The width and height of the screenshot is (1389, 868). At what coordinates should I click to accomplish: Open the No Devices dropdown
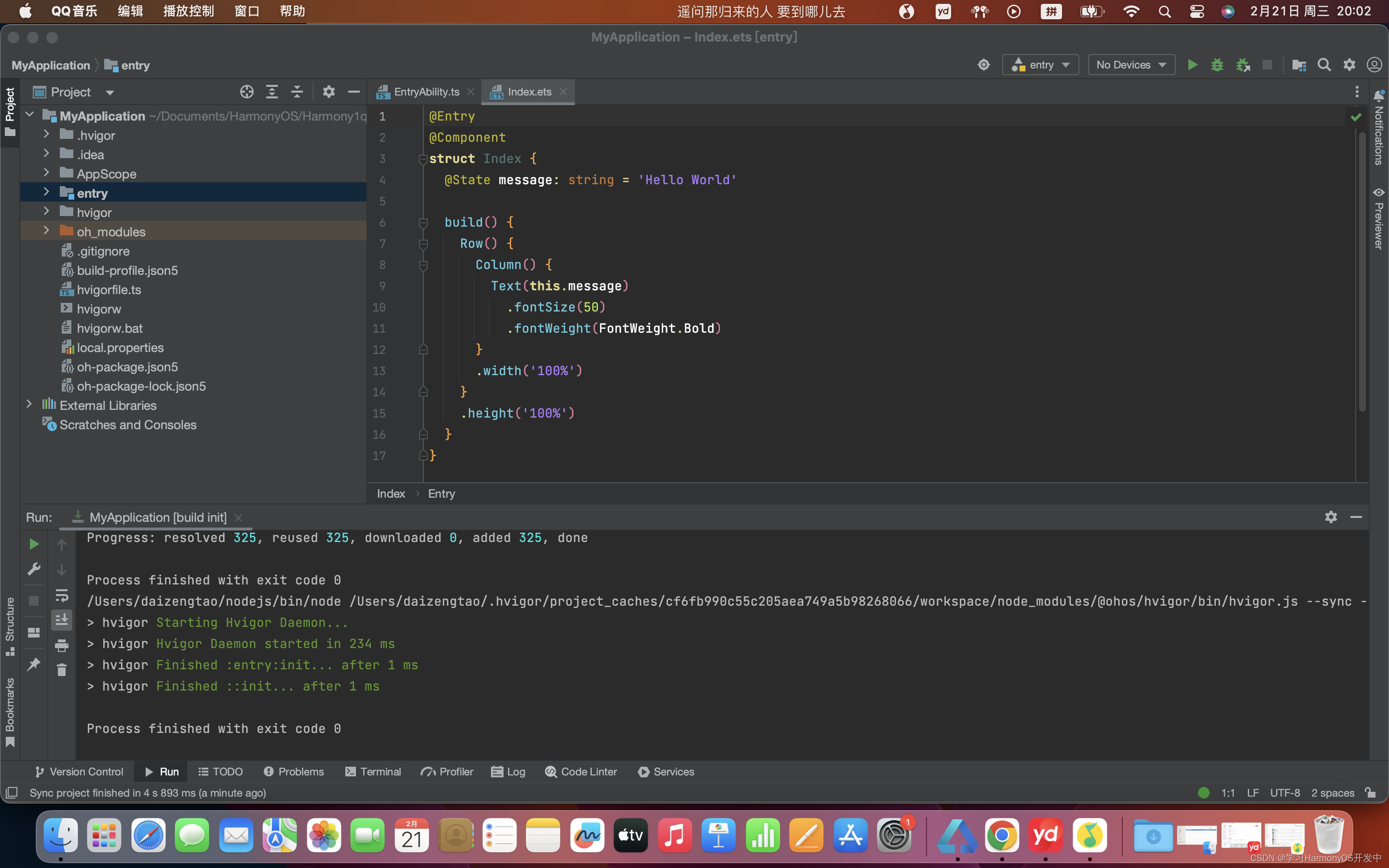pos(1130,65)
